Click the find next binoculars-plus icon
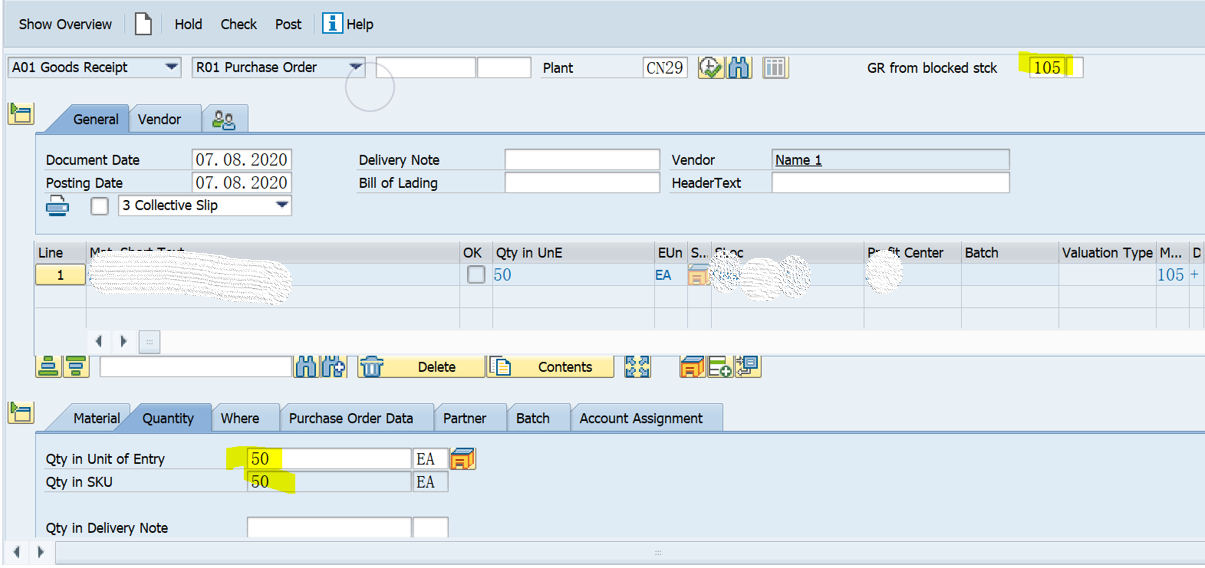 pyautogui.click(x=333, y=367)
